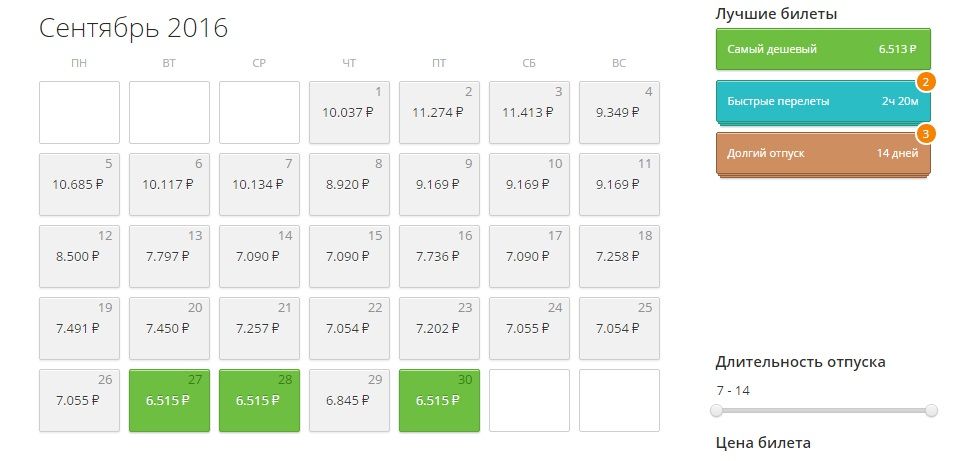
Task: Pick September 19 priced 7.491 ₽
Action: tap(79, 328)
